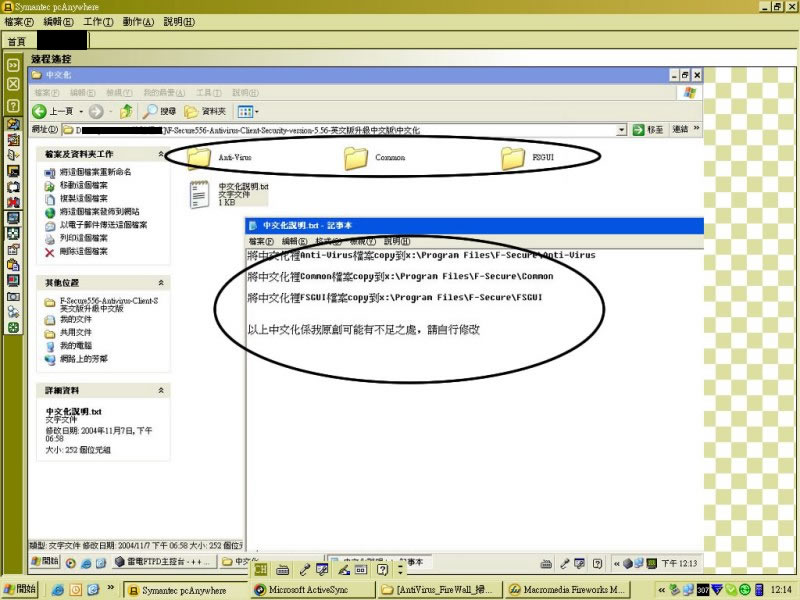800x600 pixels.
Task: Show hidden tray icons with « arrow on local taskbar
Action: pos(661,590)
